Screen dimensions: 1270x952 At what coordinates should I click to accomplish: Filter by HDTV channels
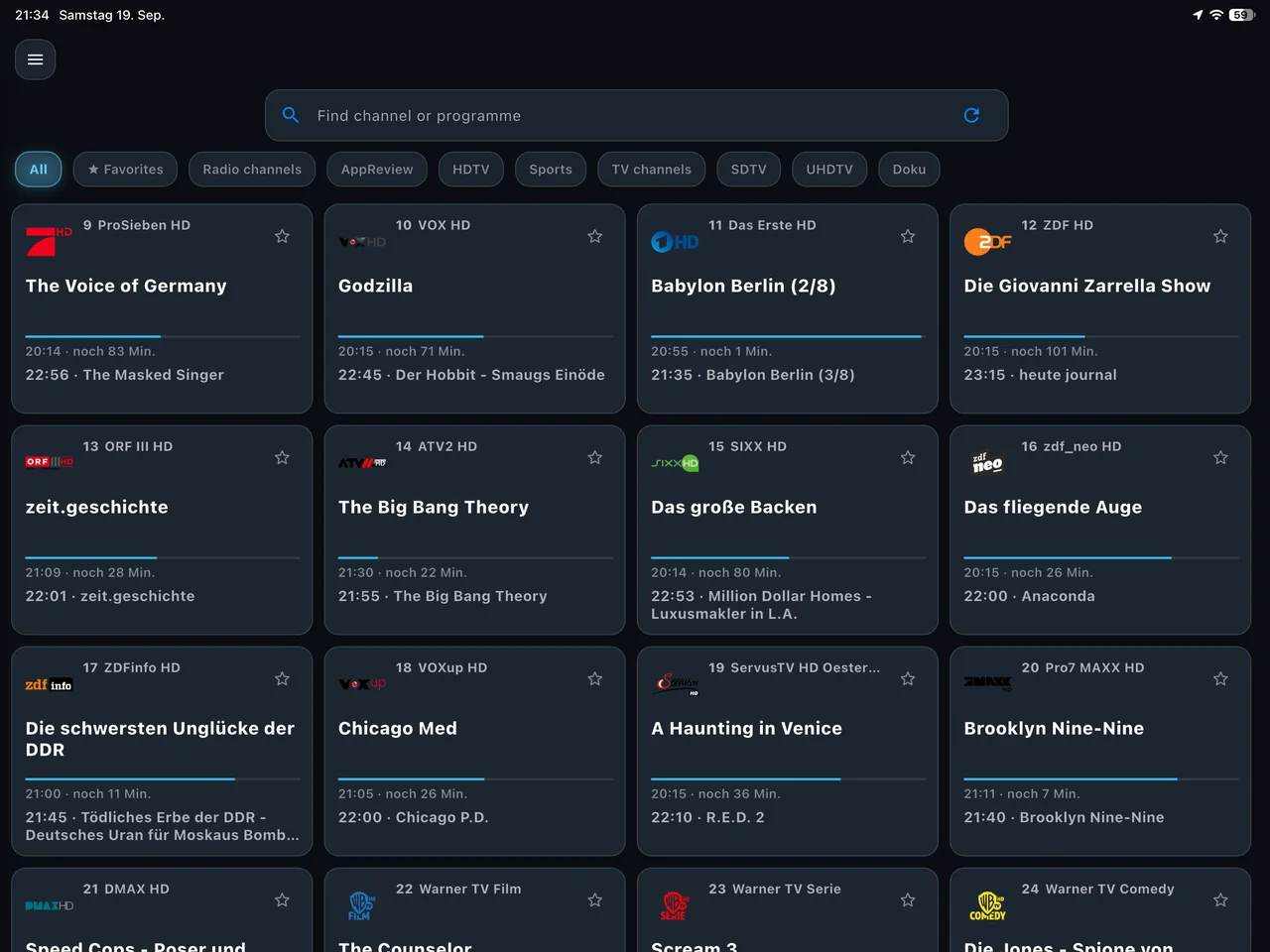point(471,170)
